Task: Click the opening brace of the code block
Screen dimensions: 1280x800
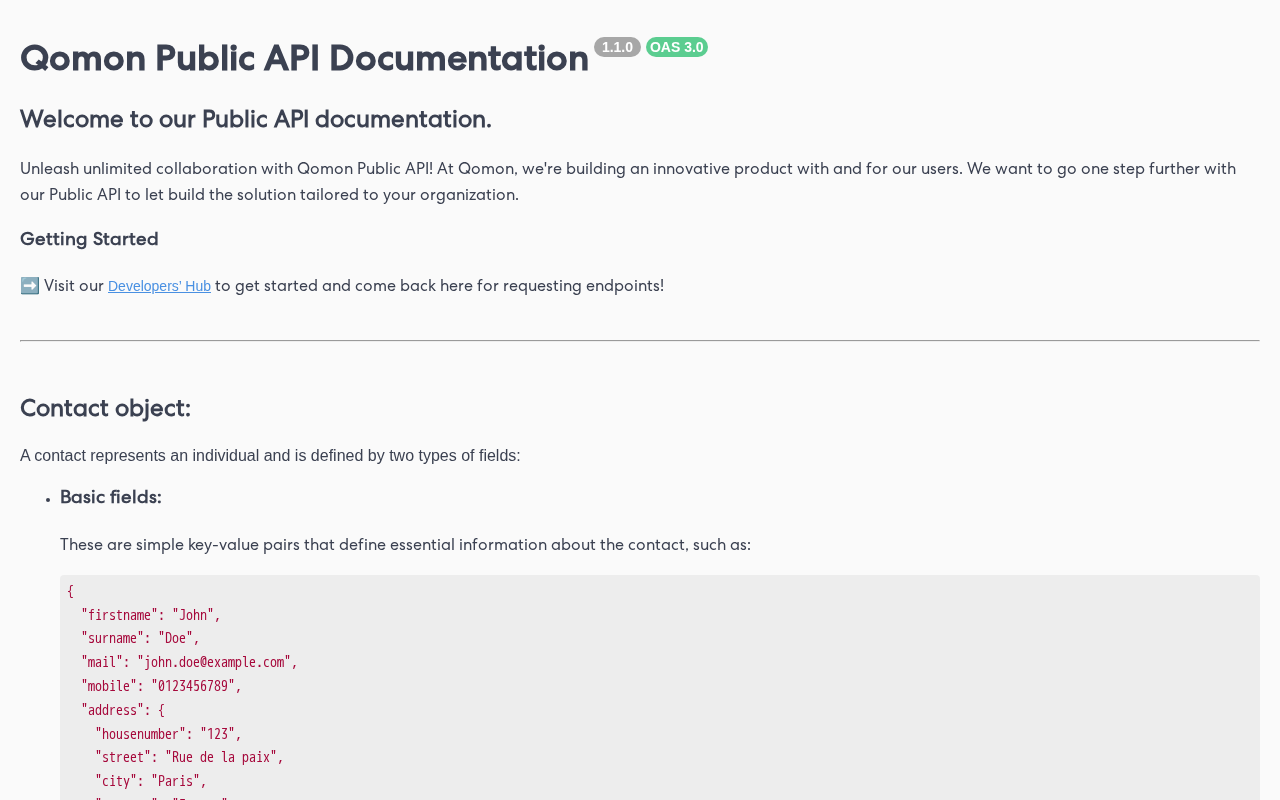Action: click(x=70, y=591)
